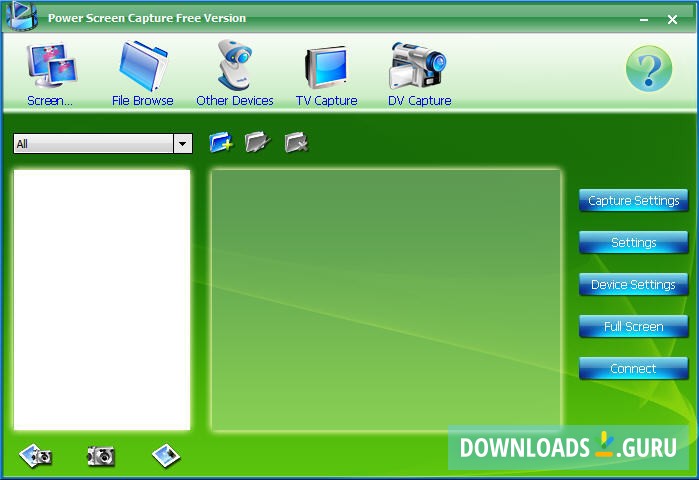699x480 pixels.
Task: Open Device Settings
Action: click(633, 284)
